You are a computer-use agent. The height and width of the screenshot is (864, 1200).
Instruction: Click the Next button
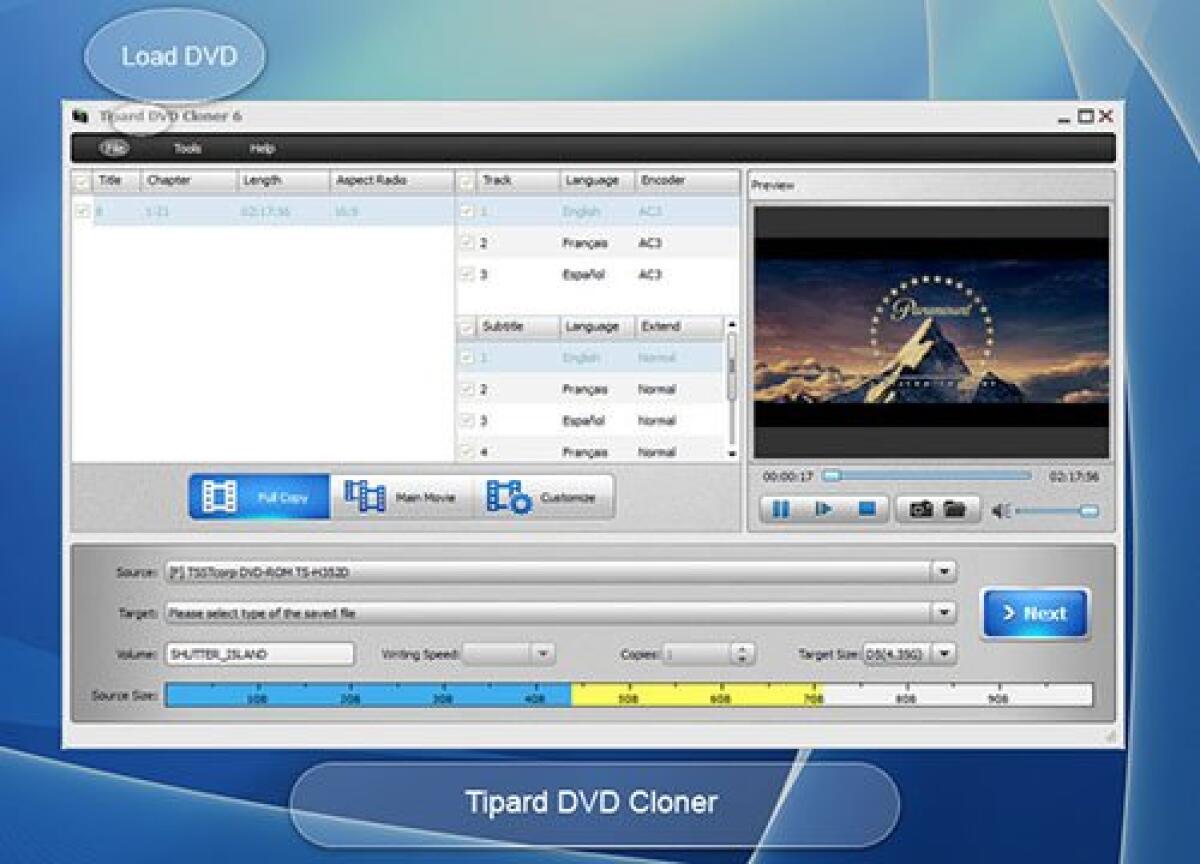click(x=1034, y=613)
